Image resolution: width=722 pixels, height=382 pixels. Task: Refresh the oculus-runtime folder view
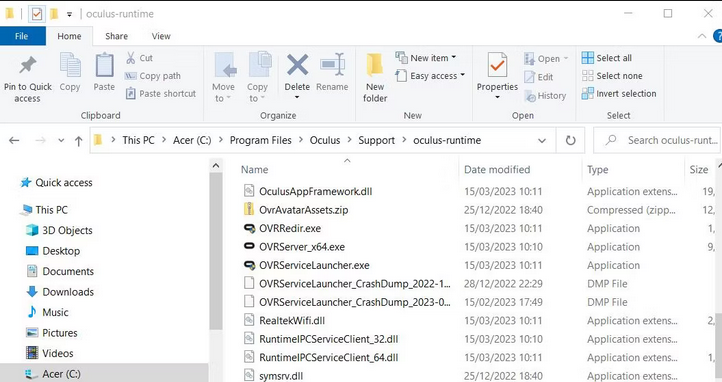(x=571, y=140)
